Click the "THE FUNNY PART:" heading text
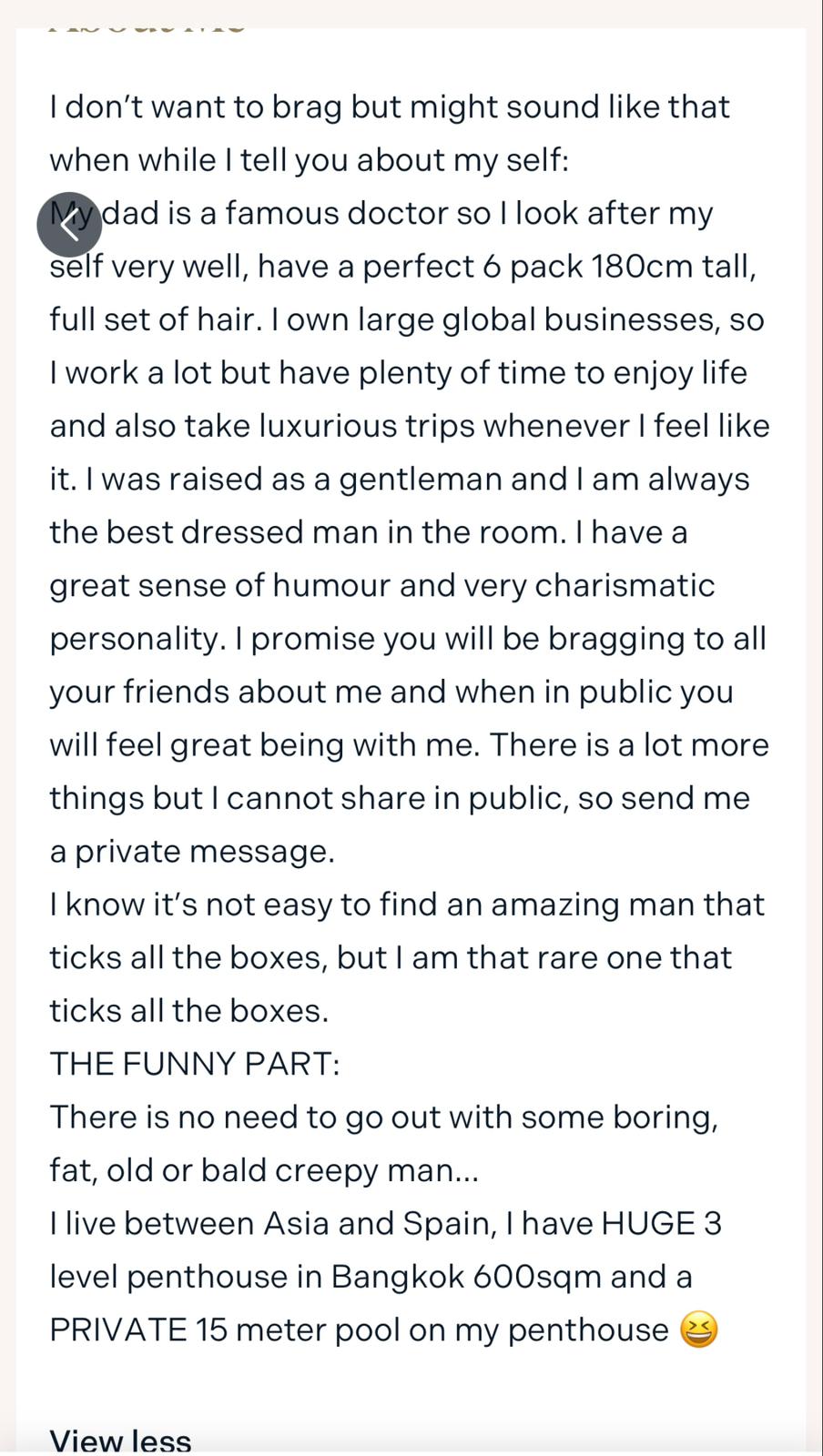 click(194, 1064)
